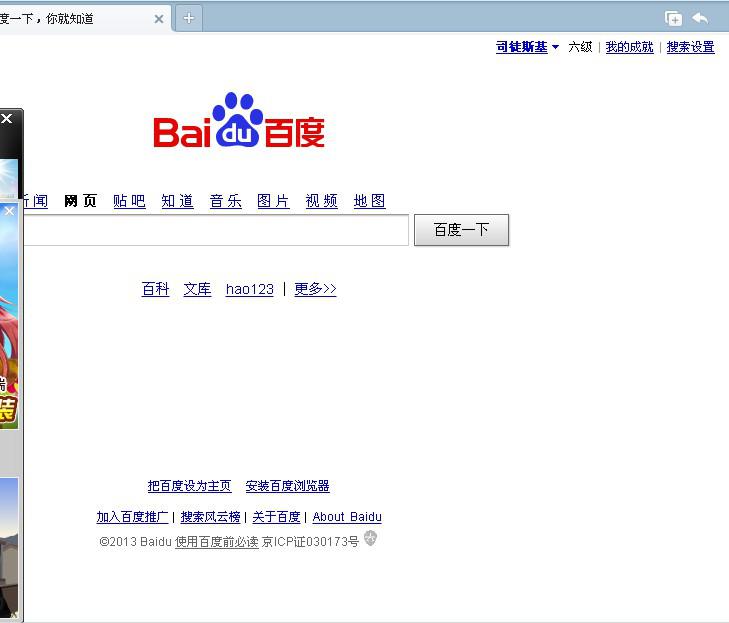Open the 更多>> link
The height and width of the screenshot is (623, 729).
point(315,289)
